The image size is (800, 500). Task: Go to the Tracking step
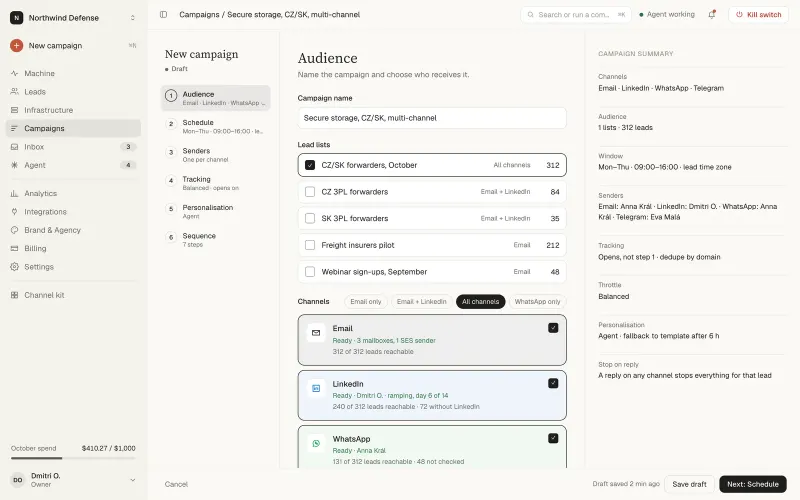tap(216, 183)
